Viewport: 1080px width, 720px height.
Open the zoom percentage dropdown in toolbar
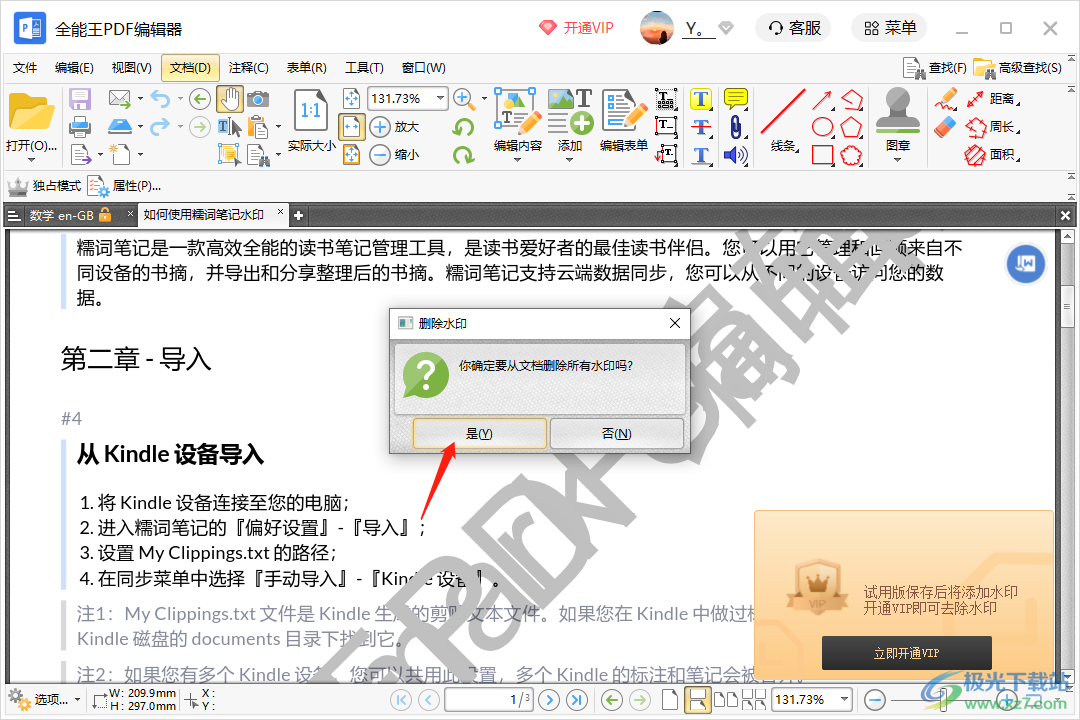pyautogui.click(x=440, y=99)
